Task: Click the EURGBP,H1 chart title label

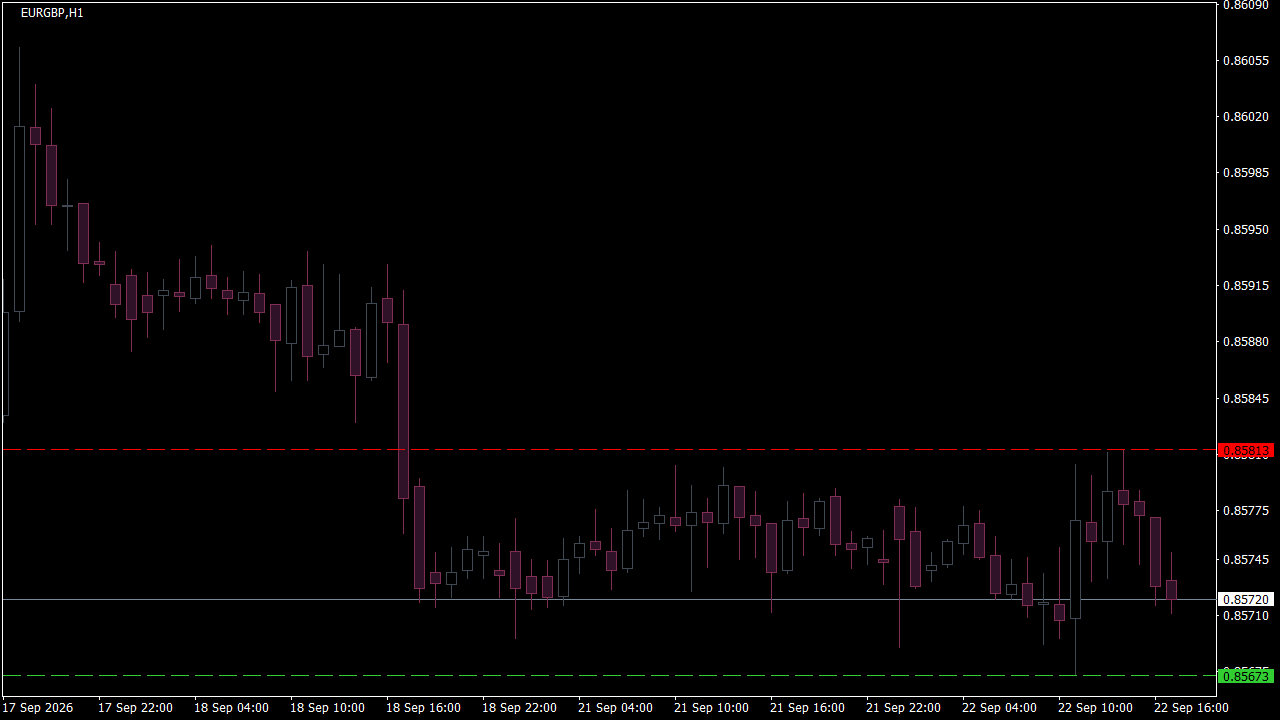Action: [52, 13]
